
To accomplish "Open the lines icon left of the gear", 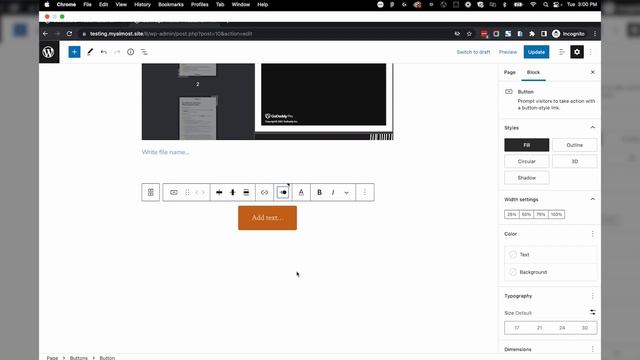I will (x=562, y=52).
